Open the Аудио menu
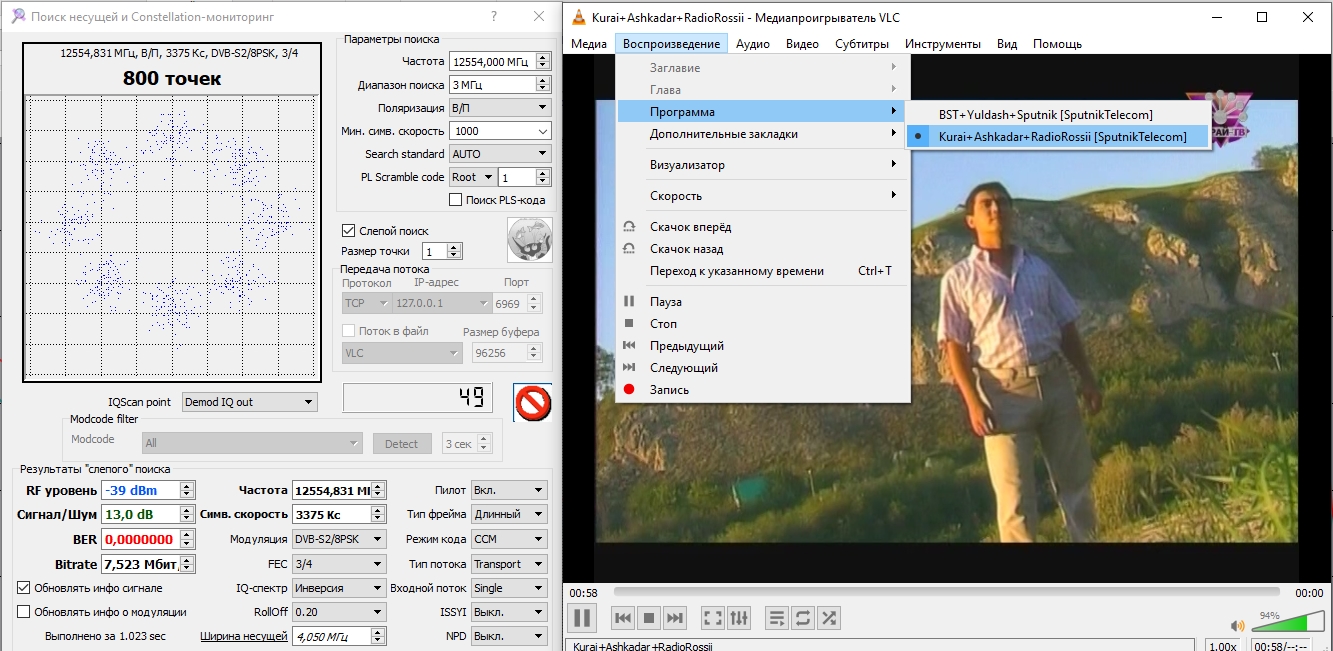The width and height of the screenshot is (1333, 651). click(x=753, y=44)
